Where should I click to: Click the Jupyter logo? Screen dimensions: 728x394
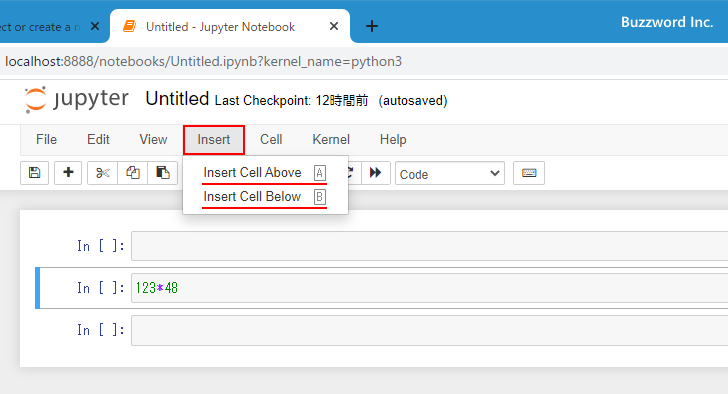pos(77,99)
